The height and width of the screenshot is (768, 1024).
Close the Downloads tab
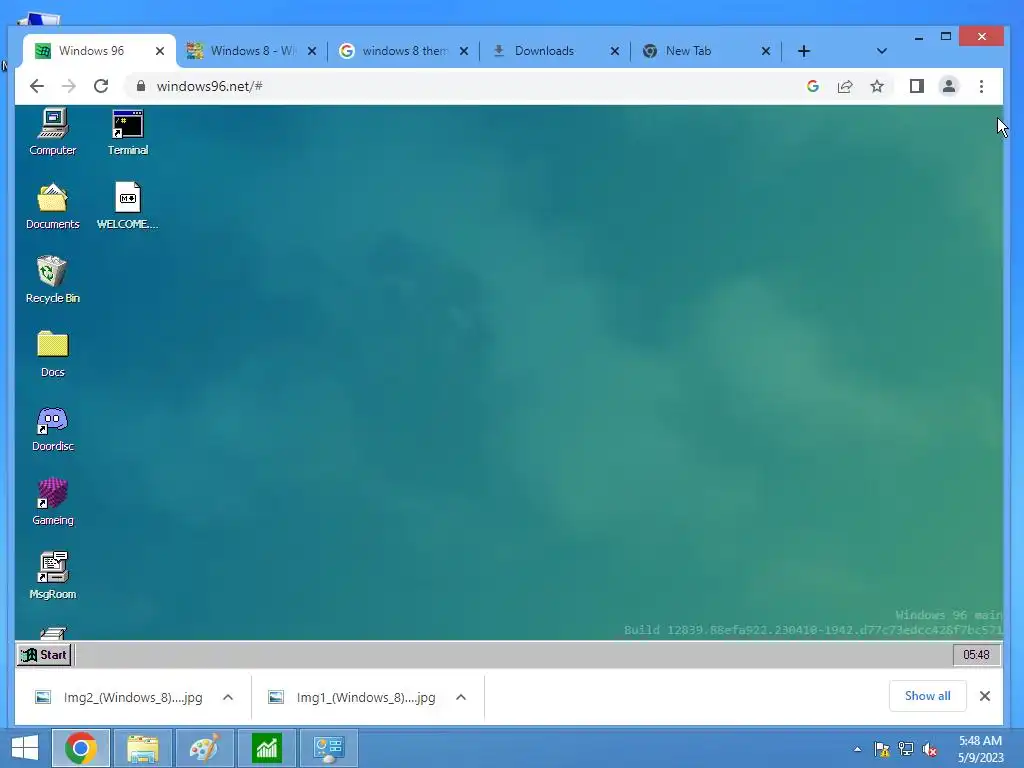tap(615, 51)
